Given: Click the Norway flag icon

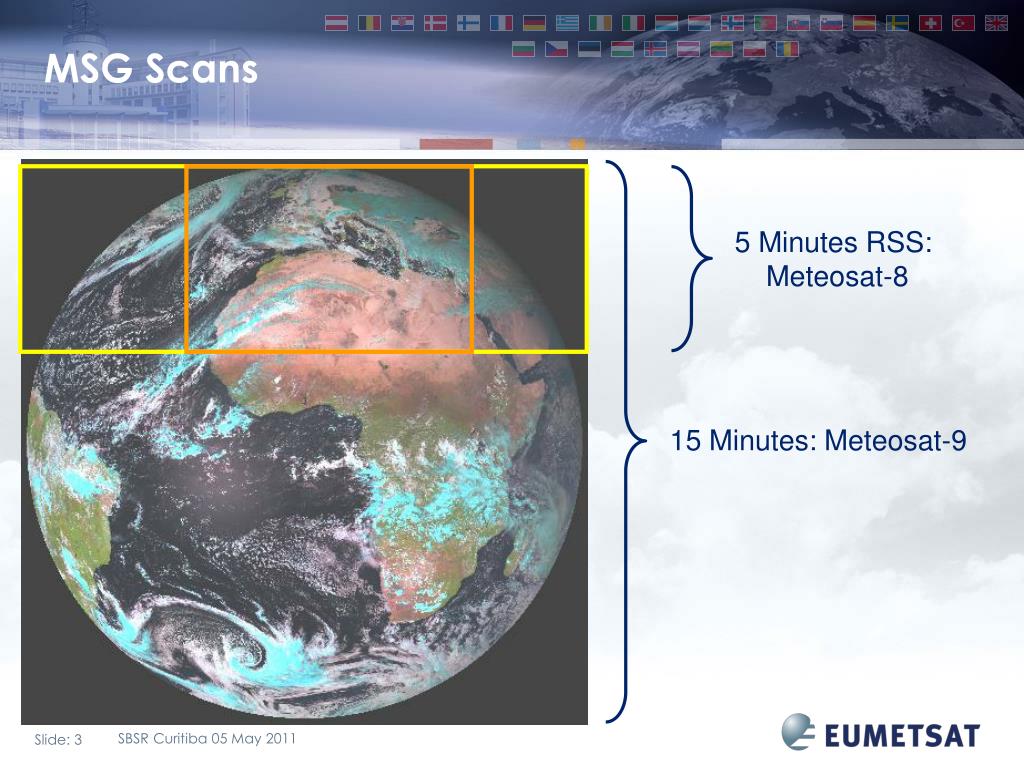Looking at the screenshot, I should 732,24.
